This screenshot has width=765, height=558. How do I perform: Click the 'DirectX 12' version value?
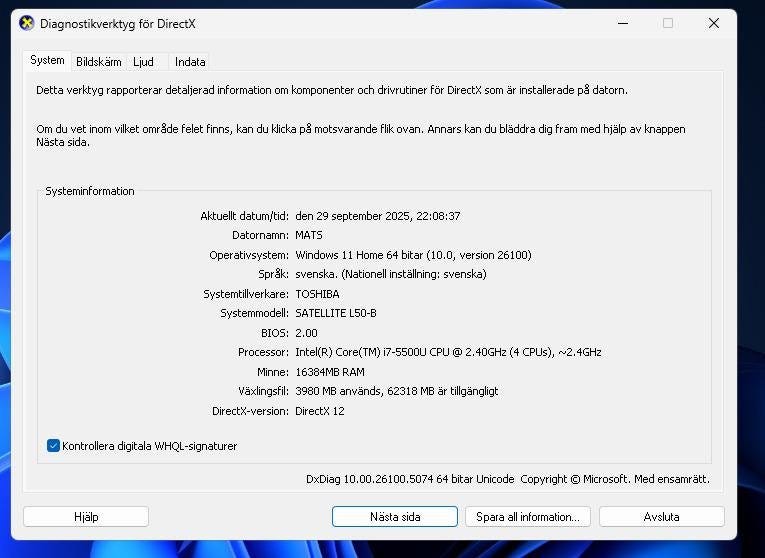[320, 411]
